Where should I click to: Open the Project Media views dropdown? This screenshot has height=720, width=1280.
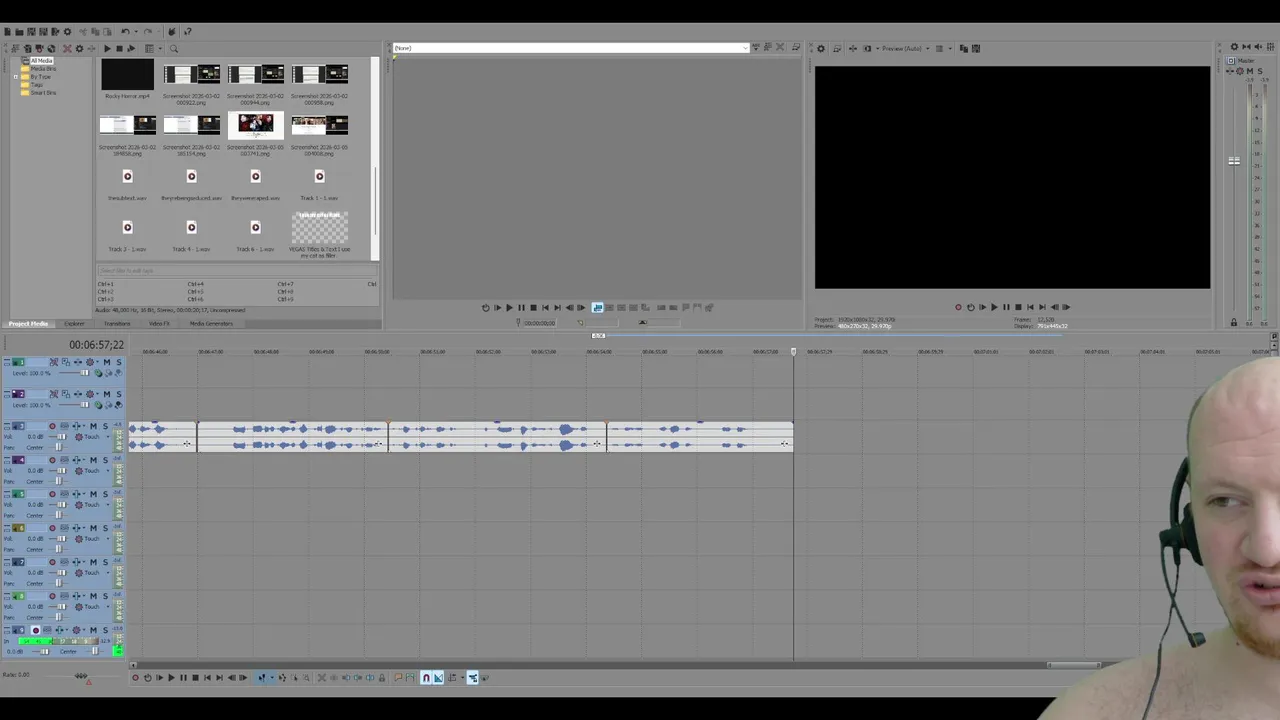160,48
